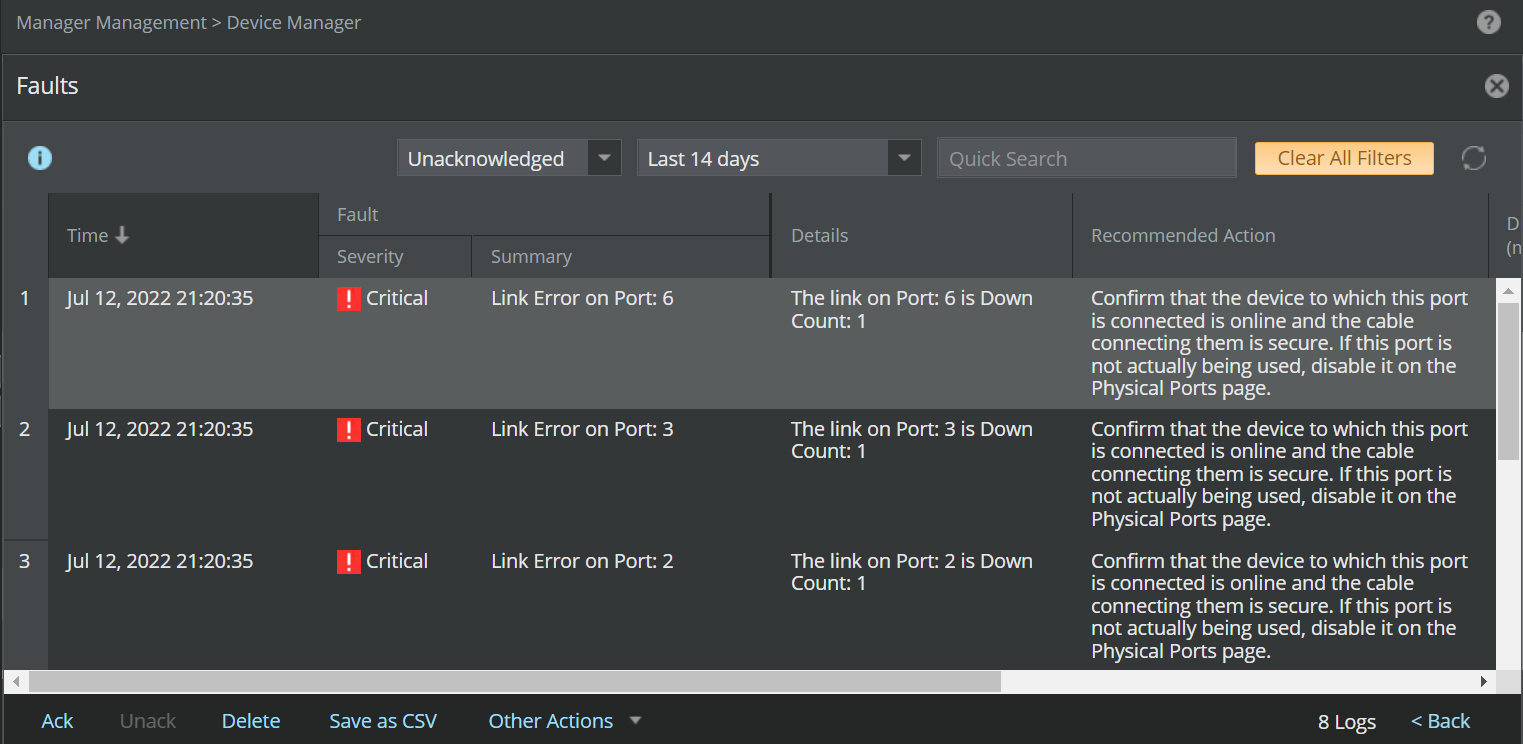The width and height of the screenshot is (1523, 744).
Task: Click 'The link on Port: 6 is Down'
Action: 912,298
